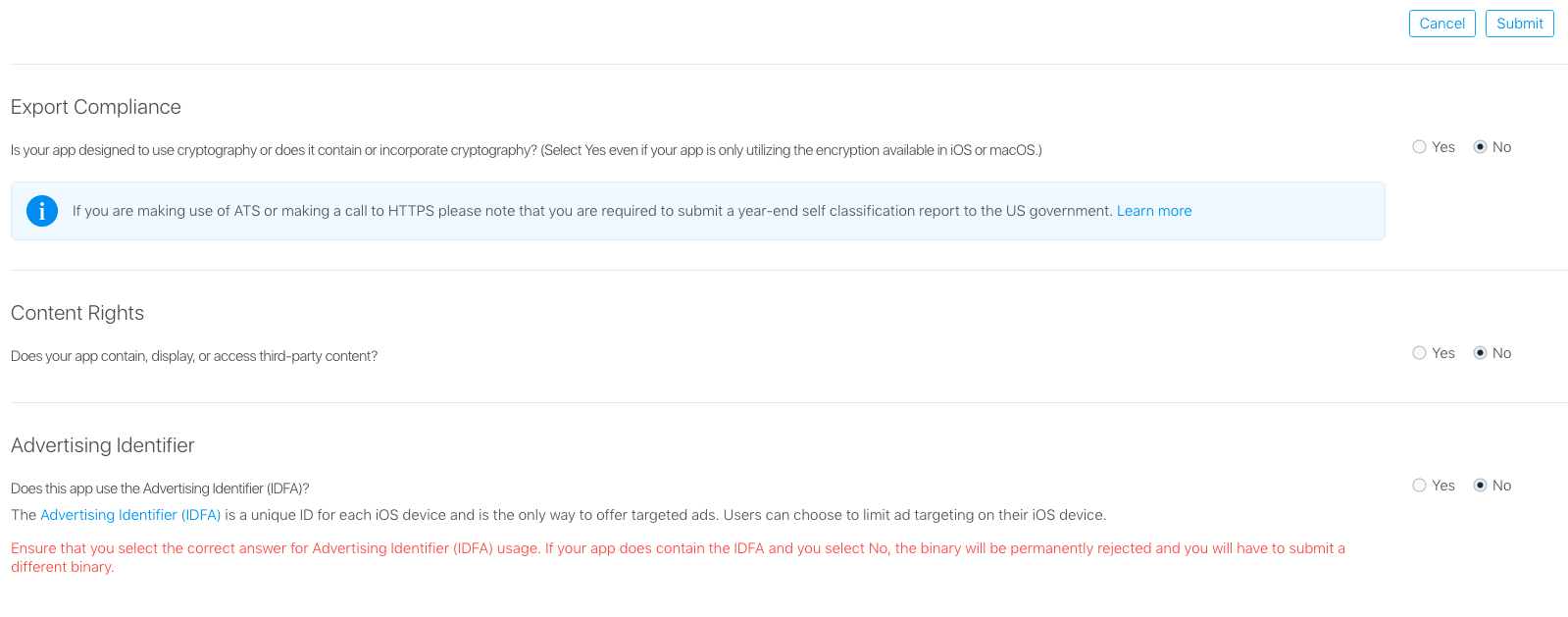1568x617 pixels.
Task: Choose No for Export Compliance cryptography
Action: coord(1480,147)
